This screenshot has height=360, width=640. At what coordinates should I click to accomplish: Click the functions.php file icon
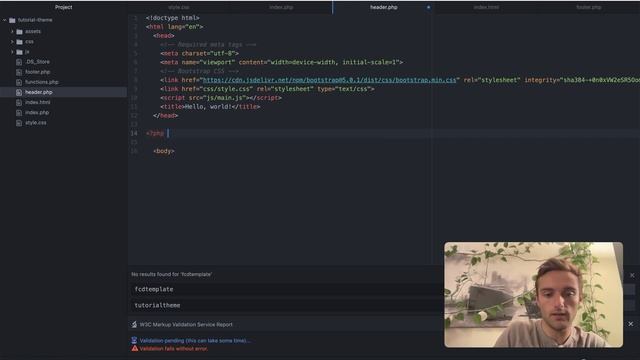pos(19,82)
